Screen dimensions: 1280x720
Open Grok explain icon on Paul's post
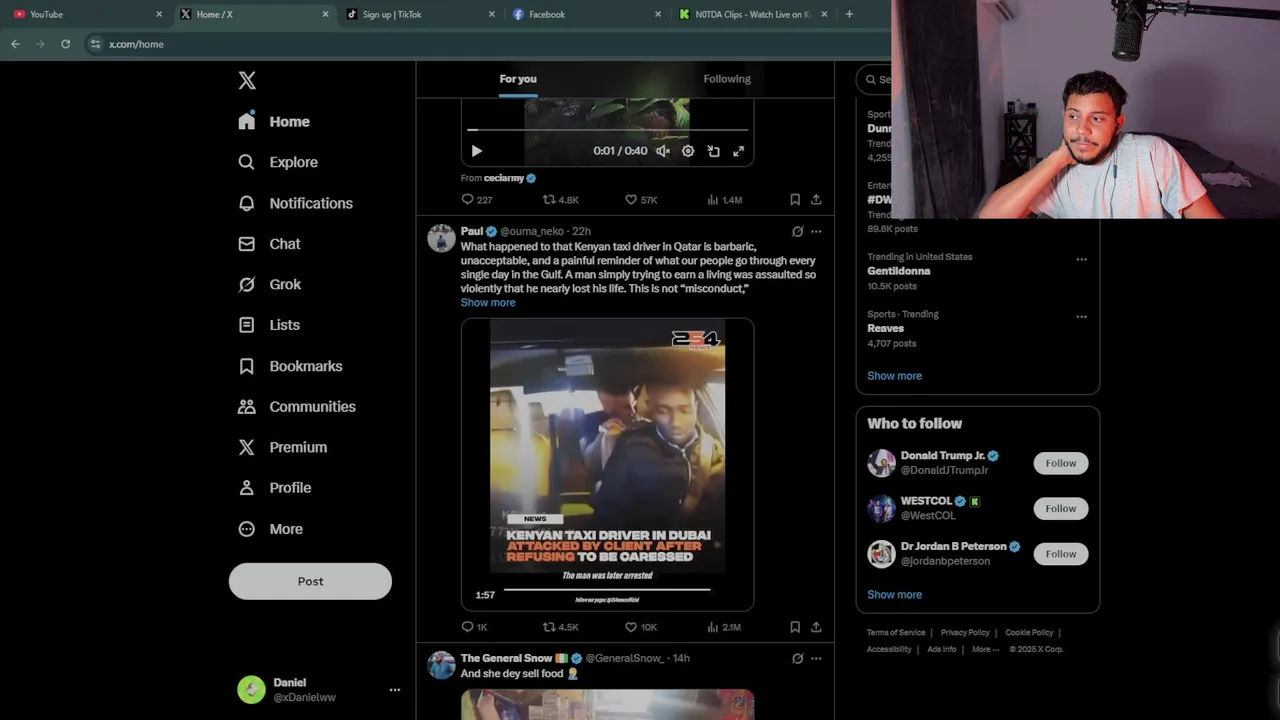[x=797, y=231]
